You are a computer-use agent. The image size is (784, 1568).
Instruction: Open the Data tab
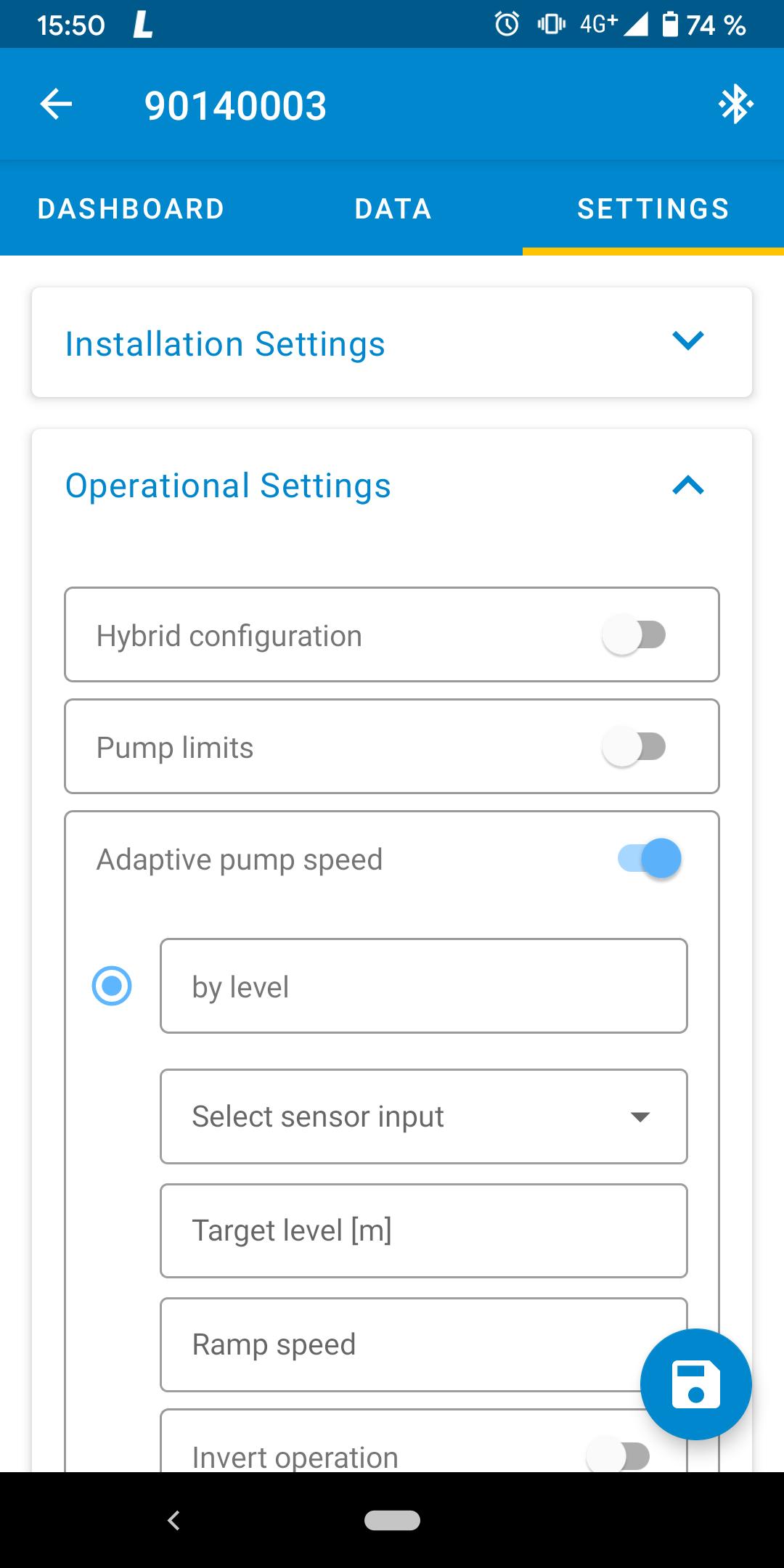pos(393,209)
